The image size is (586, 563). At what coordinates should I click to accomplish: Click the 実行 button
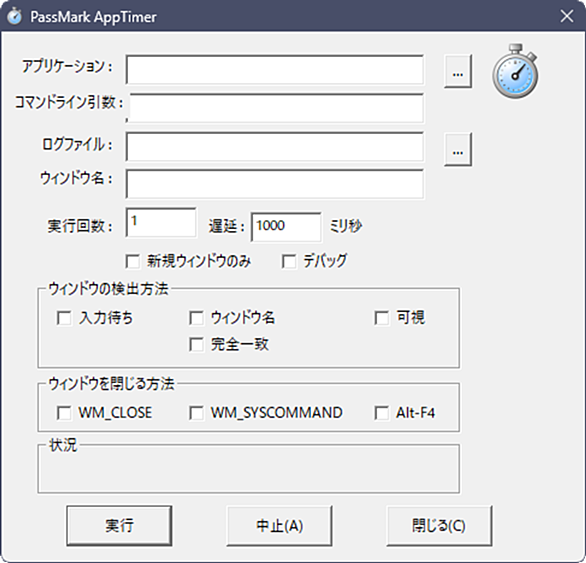119,526
